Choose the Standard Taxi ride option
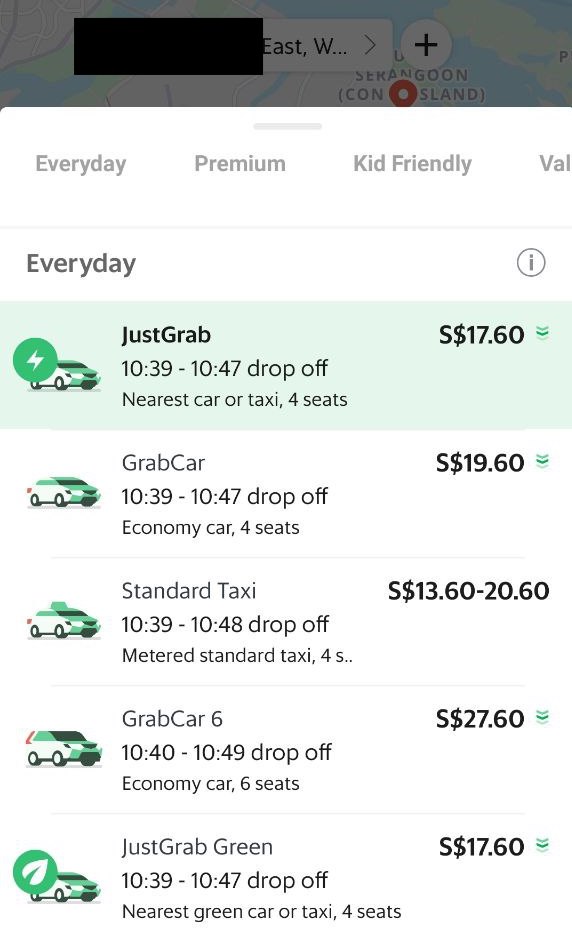The image size is (572, 947). (286, 621)
